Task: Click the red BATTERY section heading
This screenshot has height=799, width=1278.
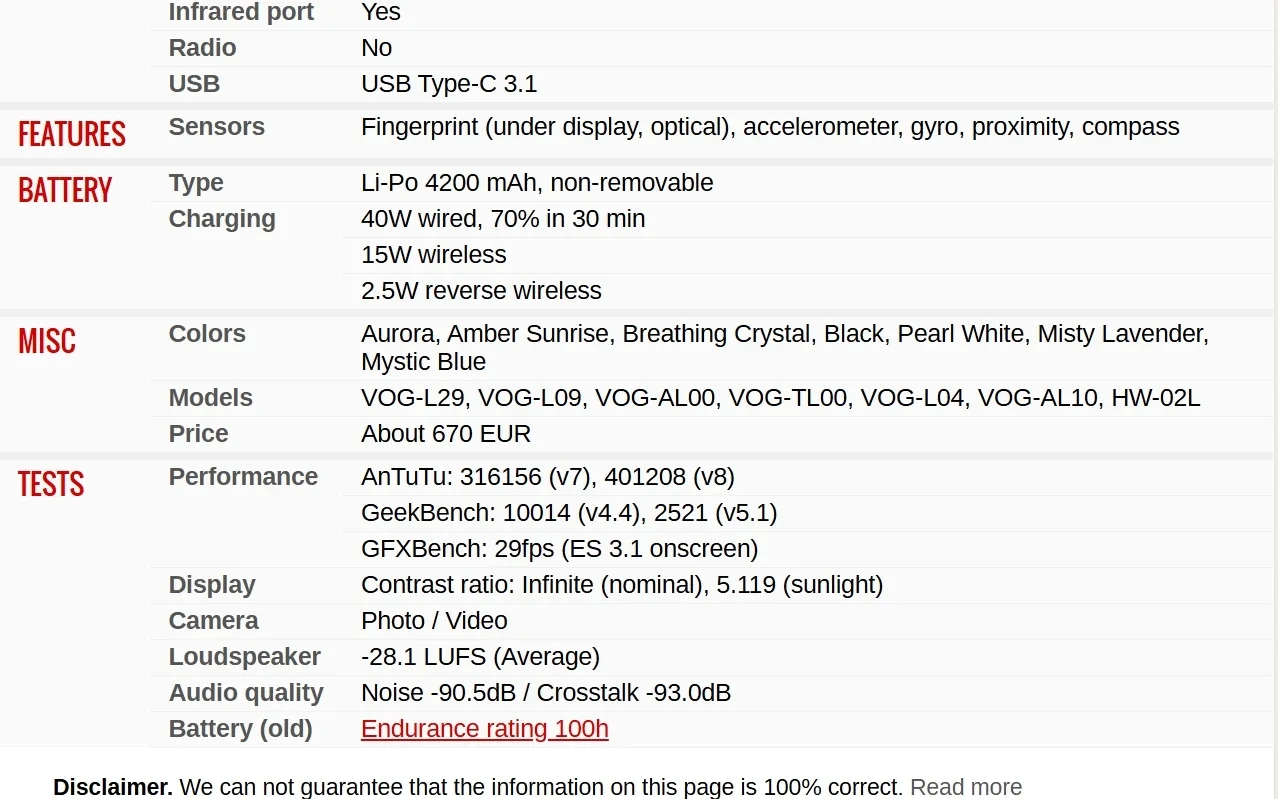Action: pyautogui.click(x=65, y=190)
